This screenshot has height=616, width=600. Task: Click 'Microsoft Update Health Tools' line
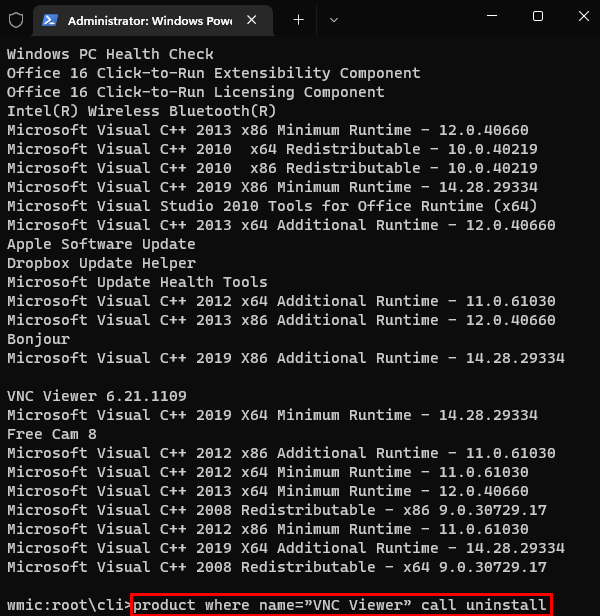pos(137,282)
